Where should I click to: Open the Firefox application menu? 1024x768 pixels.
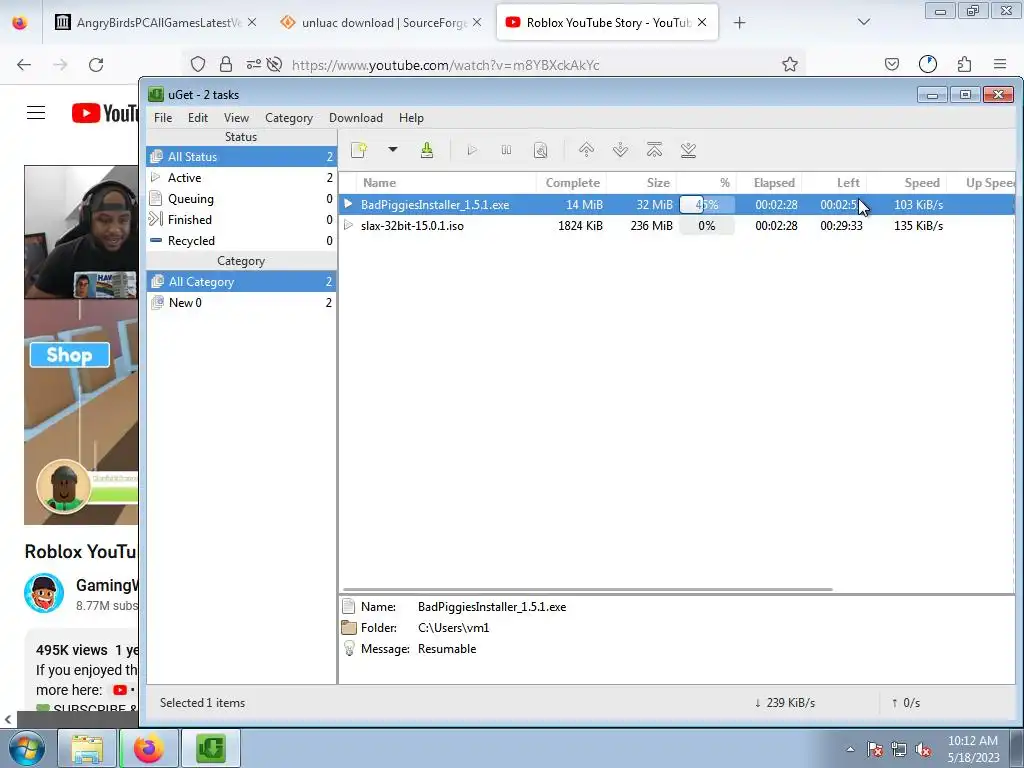(1000, 64)
